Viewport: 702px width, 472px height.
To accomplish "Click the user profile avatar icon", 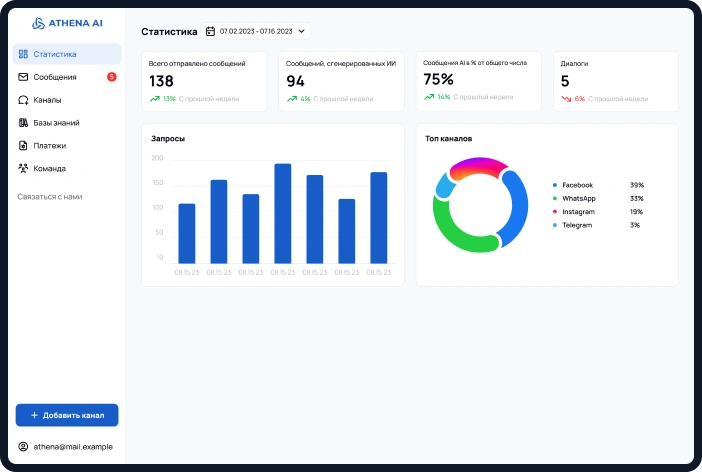I will pyautogui.click(x=23, y=446).
